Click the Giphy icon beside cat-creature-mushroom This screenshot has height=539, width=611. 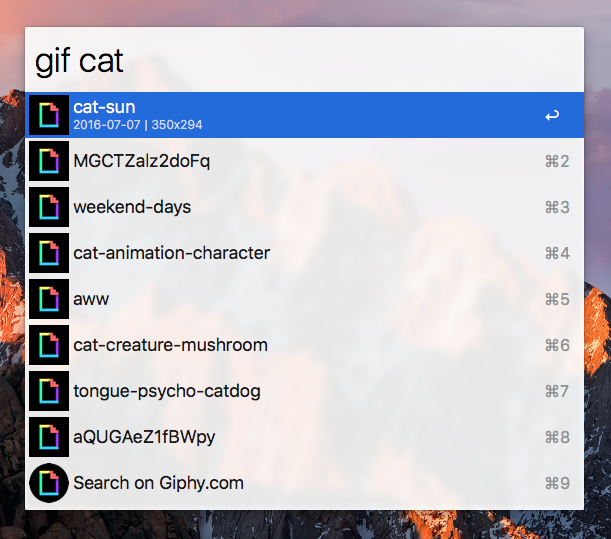[48, 345]
